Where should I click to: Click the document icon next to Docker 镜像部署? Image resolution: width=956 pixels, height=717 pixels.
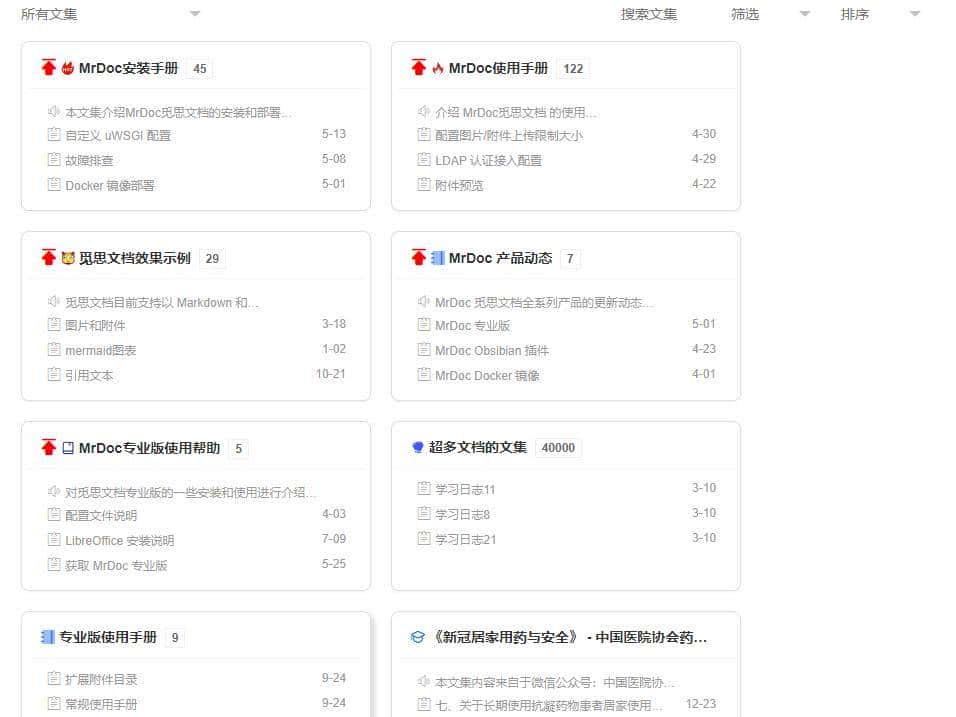tap(54, 185)
